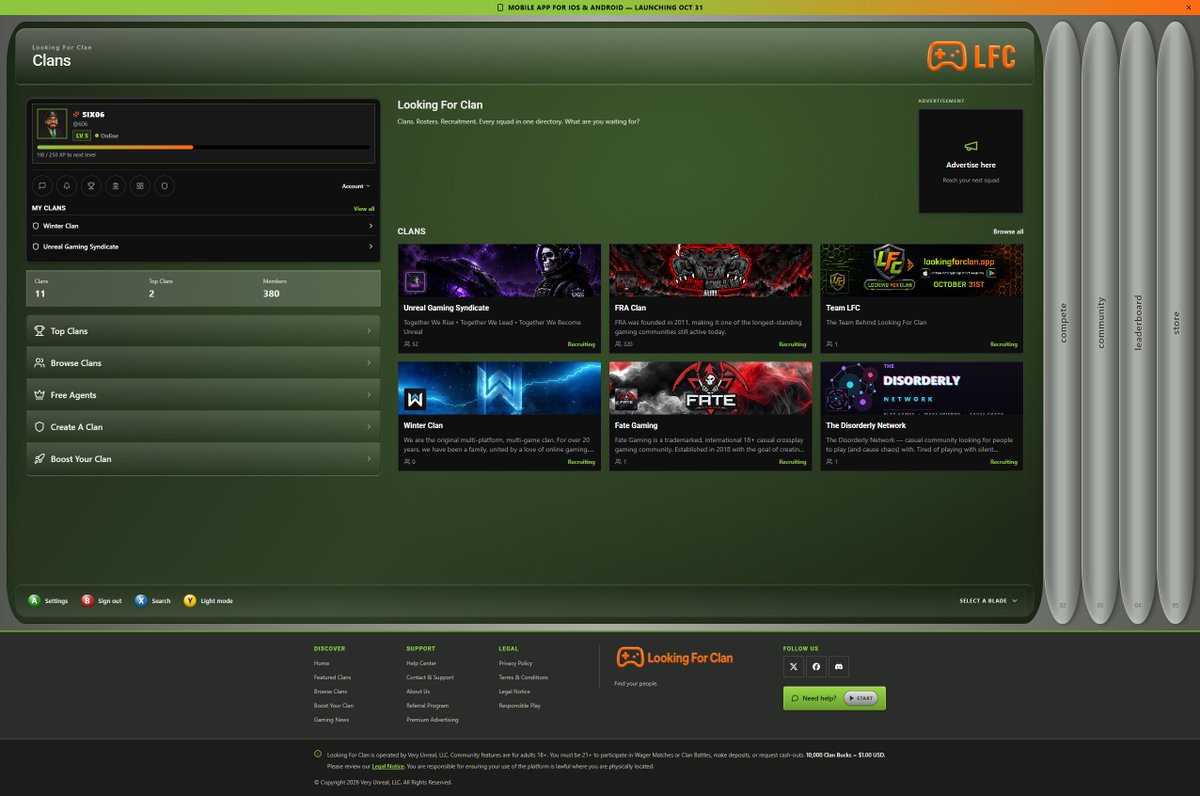The width and height of the screenshot is (1200, 796).
Task: Switch to the compete blade
Action: pyautogui.click(x=1063, y=322)
